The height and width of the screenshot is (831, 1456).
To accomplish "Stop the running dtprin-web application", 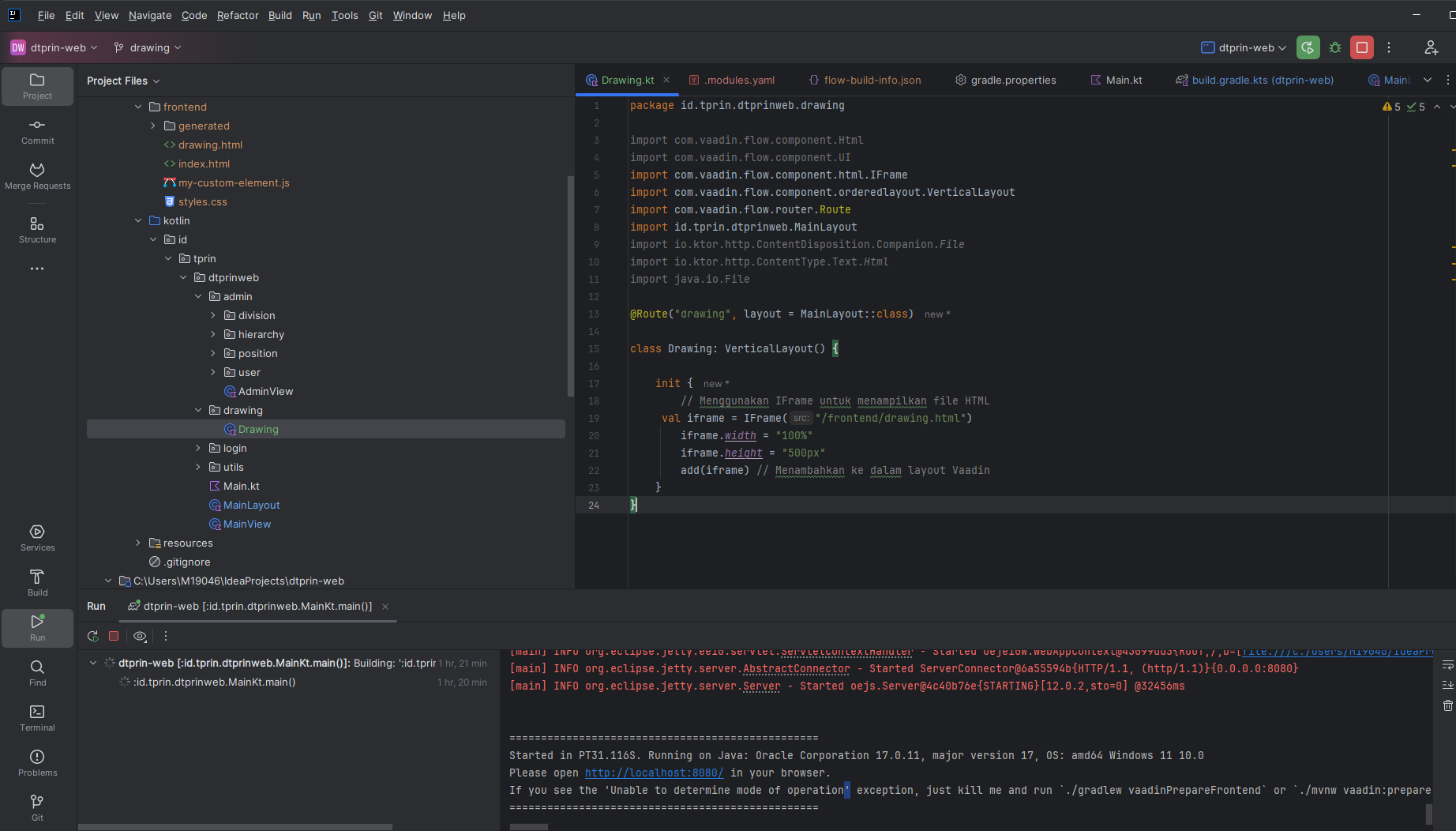I will coord(1362,47).
